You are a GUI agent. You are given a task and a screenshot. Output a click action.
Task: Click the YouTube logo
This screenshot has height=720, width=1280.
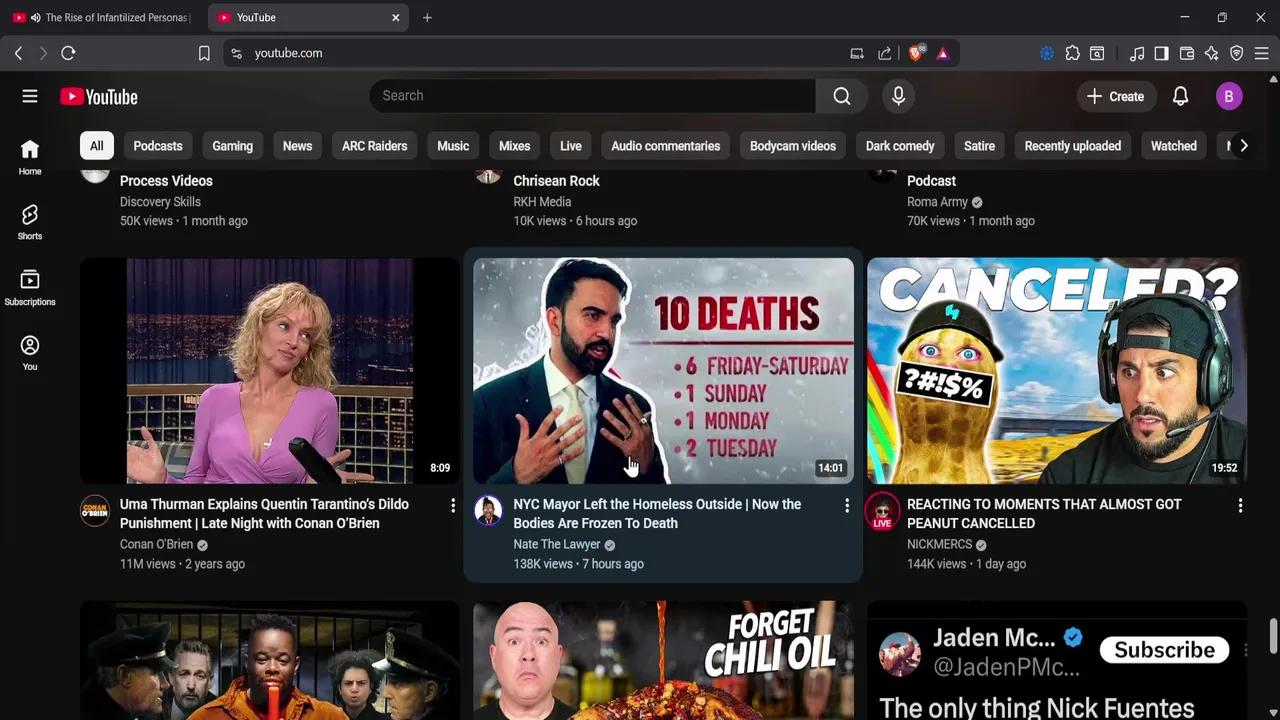point(98,97)
